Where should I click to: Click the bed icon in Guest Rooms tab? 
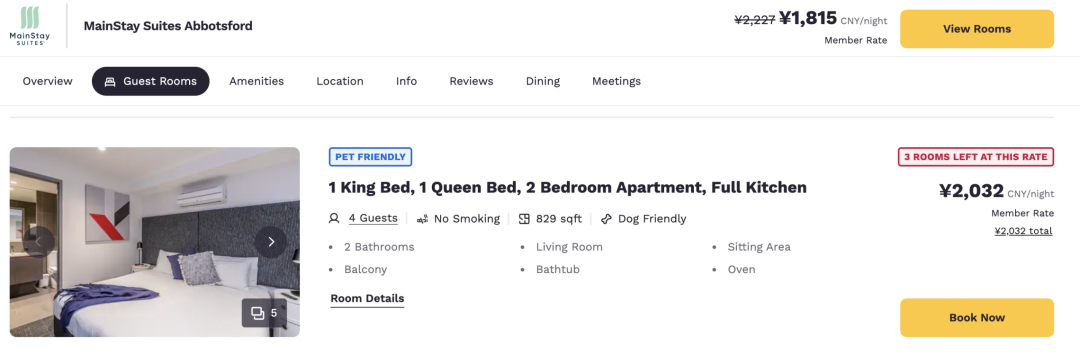point(110,81)
